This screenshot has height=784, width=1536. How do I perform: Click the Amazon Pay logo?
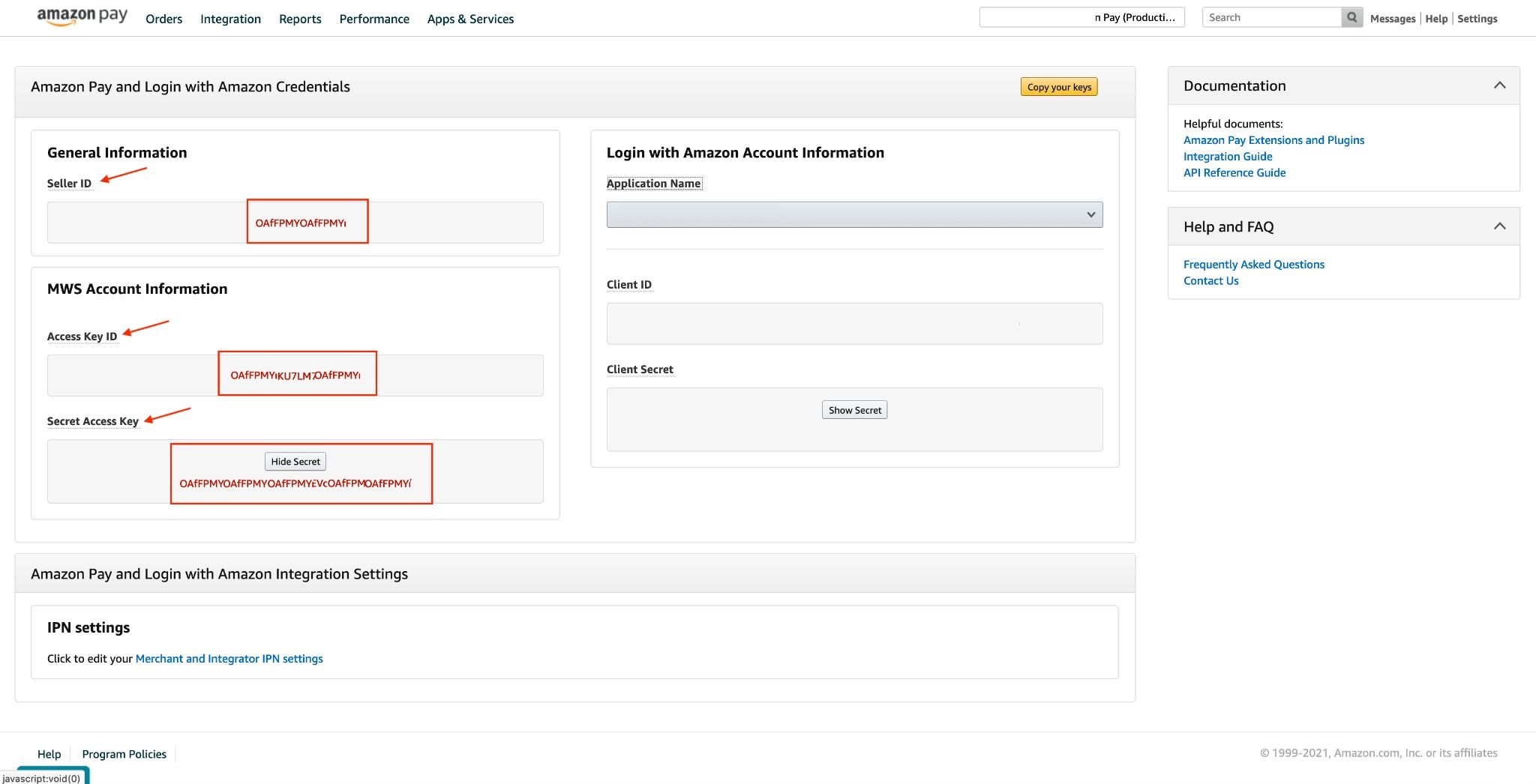tap(82, 17)
